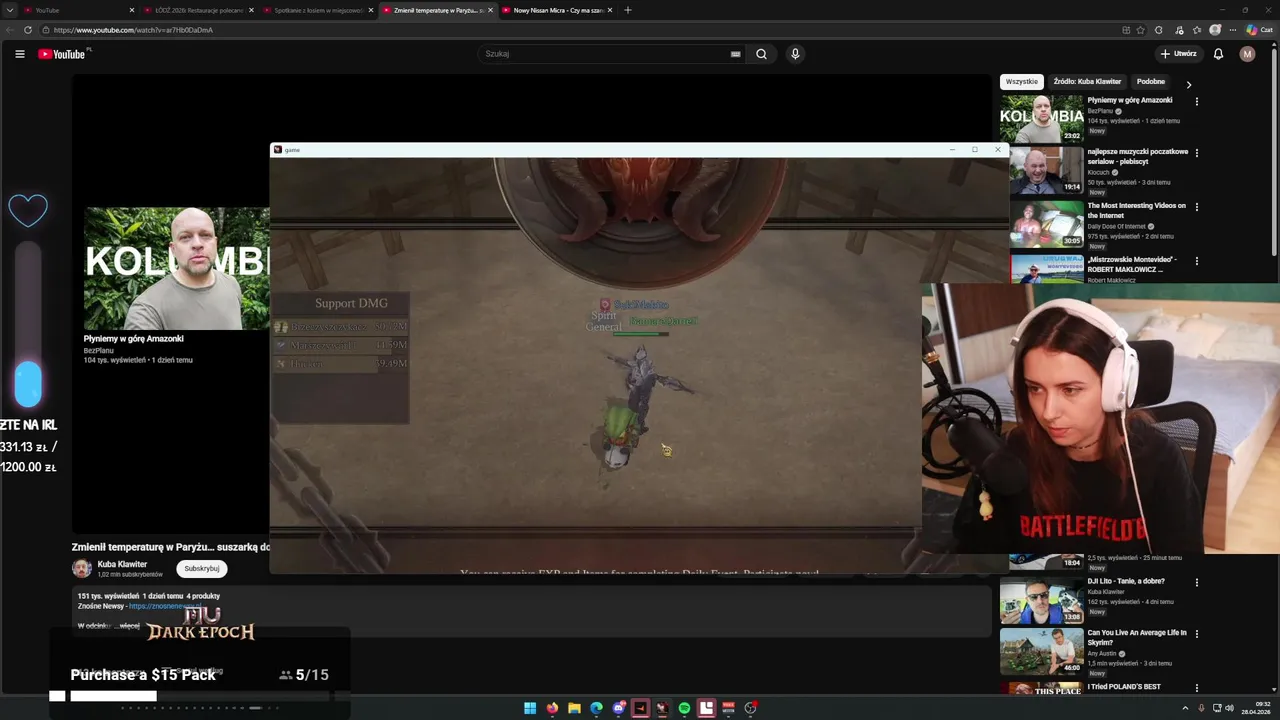Start voice search with the microphone icon

coord(795,54)
